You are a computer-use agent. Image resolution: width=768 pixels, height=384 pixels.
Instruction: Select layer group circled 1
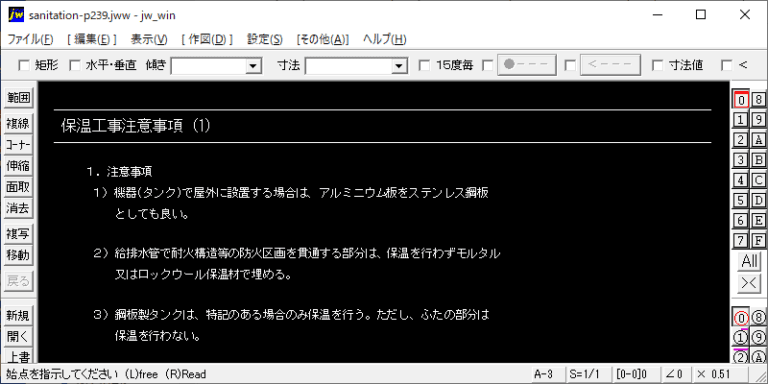click(x=741, y=337)
